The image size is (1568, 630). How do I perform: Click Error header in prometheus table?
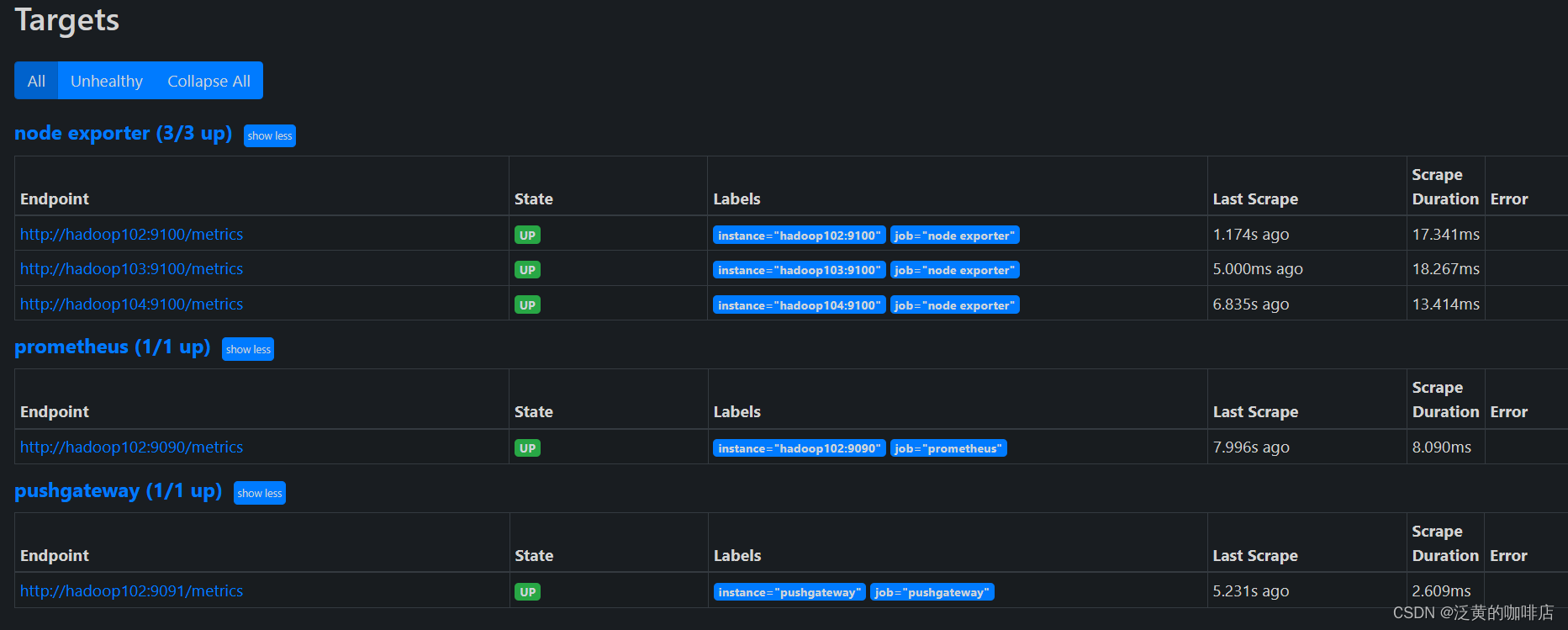click(1509, 412)
